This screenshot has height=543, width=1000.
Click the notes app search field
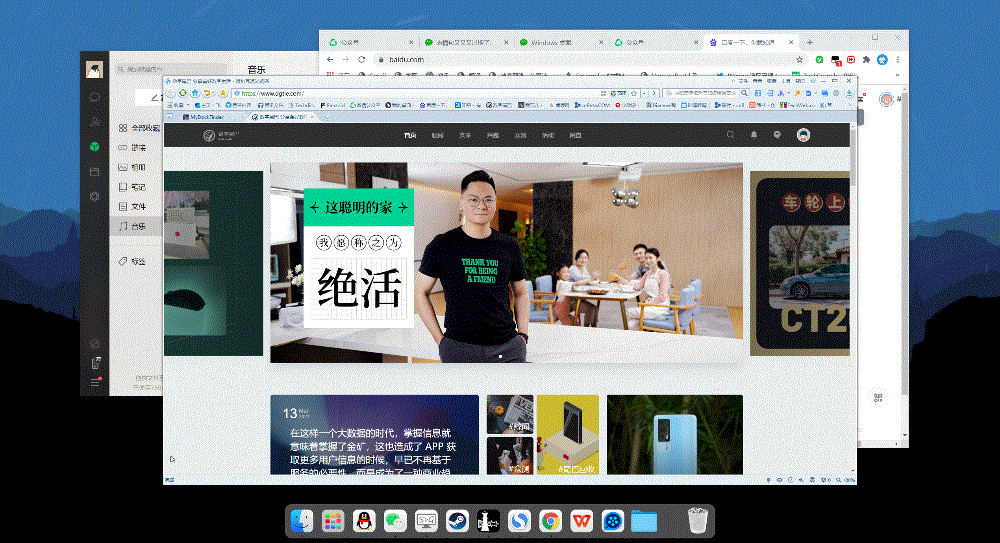click(171, 69)
